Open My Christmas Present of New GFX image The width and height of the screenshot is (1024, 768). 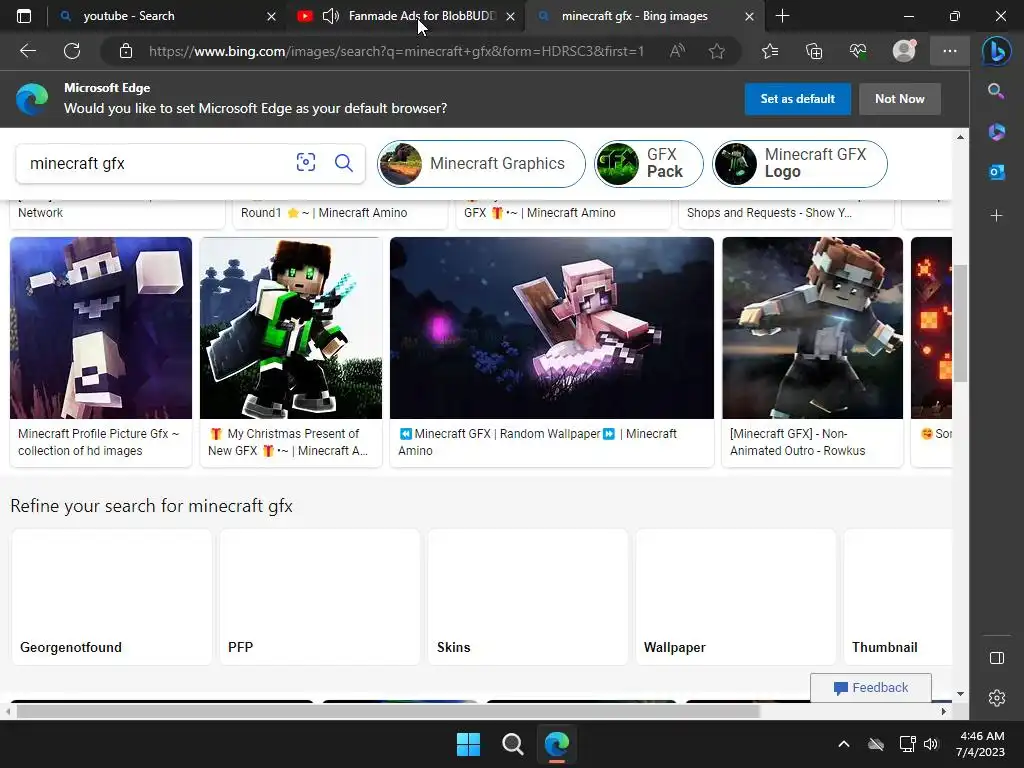pos(291,328)
